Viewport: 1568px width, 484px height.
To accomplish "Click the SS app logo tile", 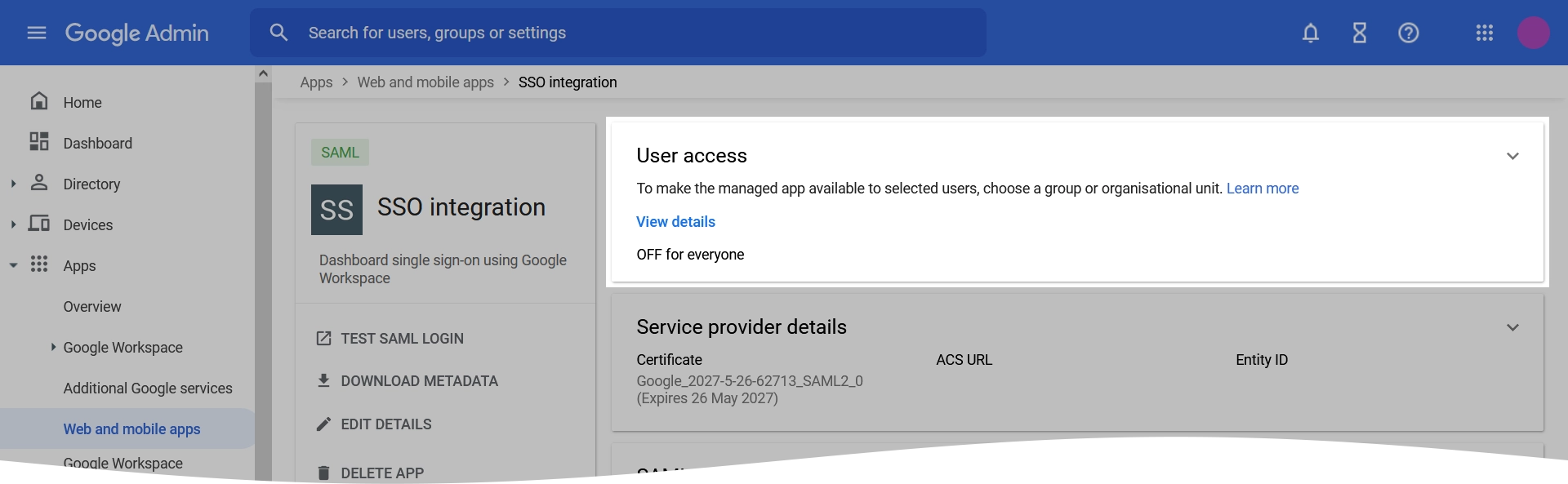I will click(336, 210).
